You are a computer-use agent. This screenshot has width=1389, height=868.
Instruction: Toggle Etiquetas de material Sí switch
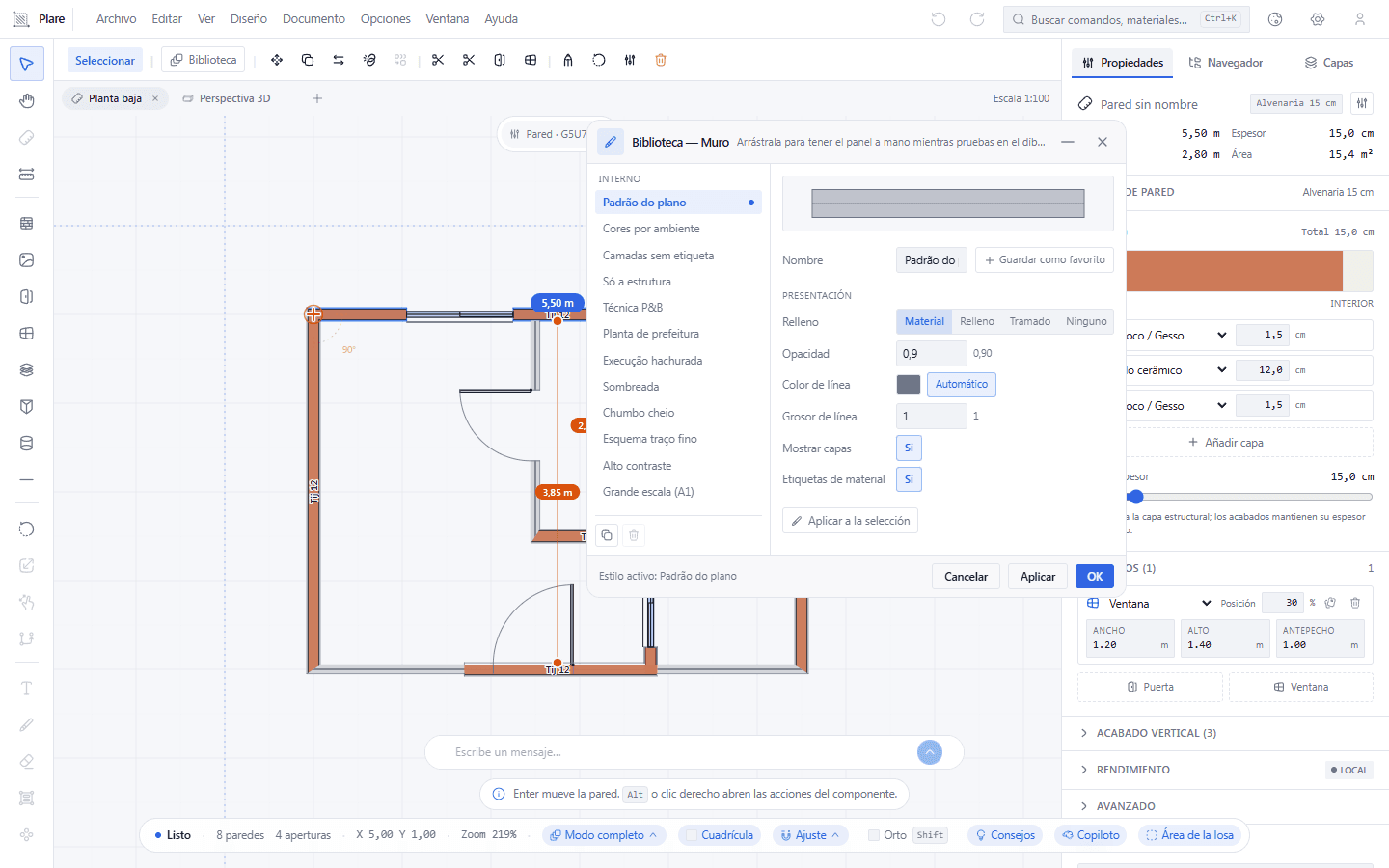909,479
